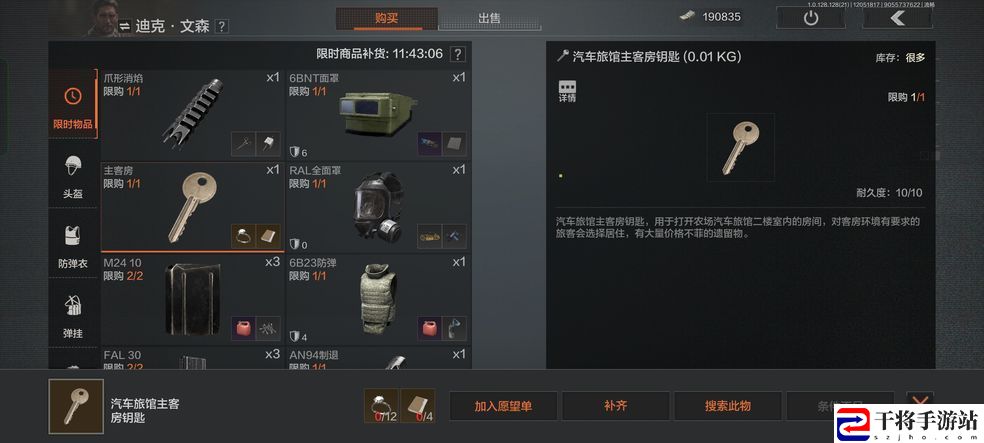Click the 加入愿望单 button
Viewport: 984px width, 443px height.
503,406
